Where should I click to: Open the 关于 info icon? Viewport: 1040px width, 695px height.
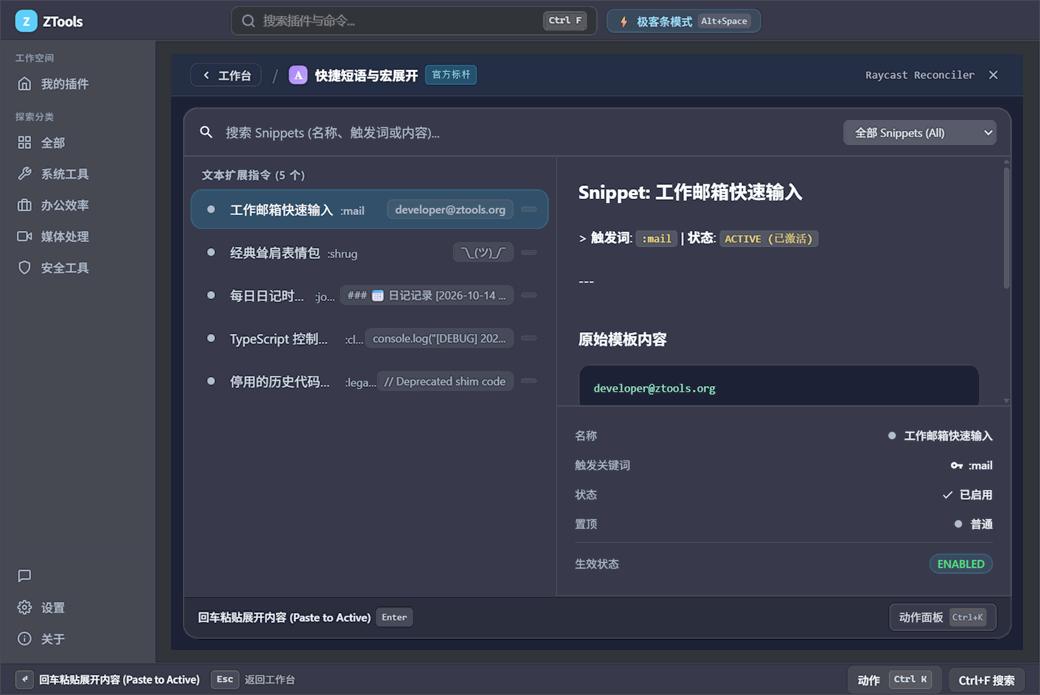[25, 639]
